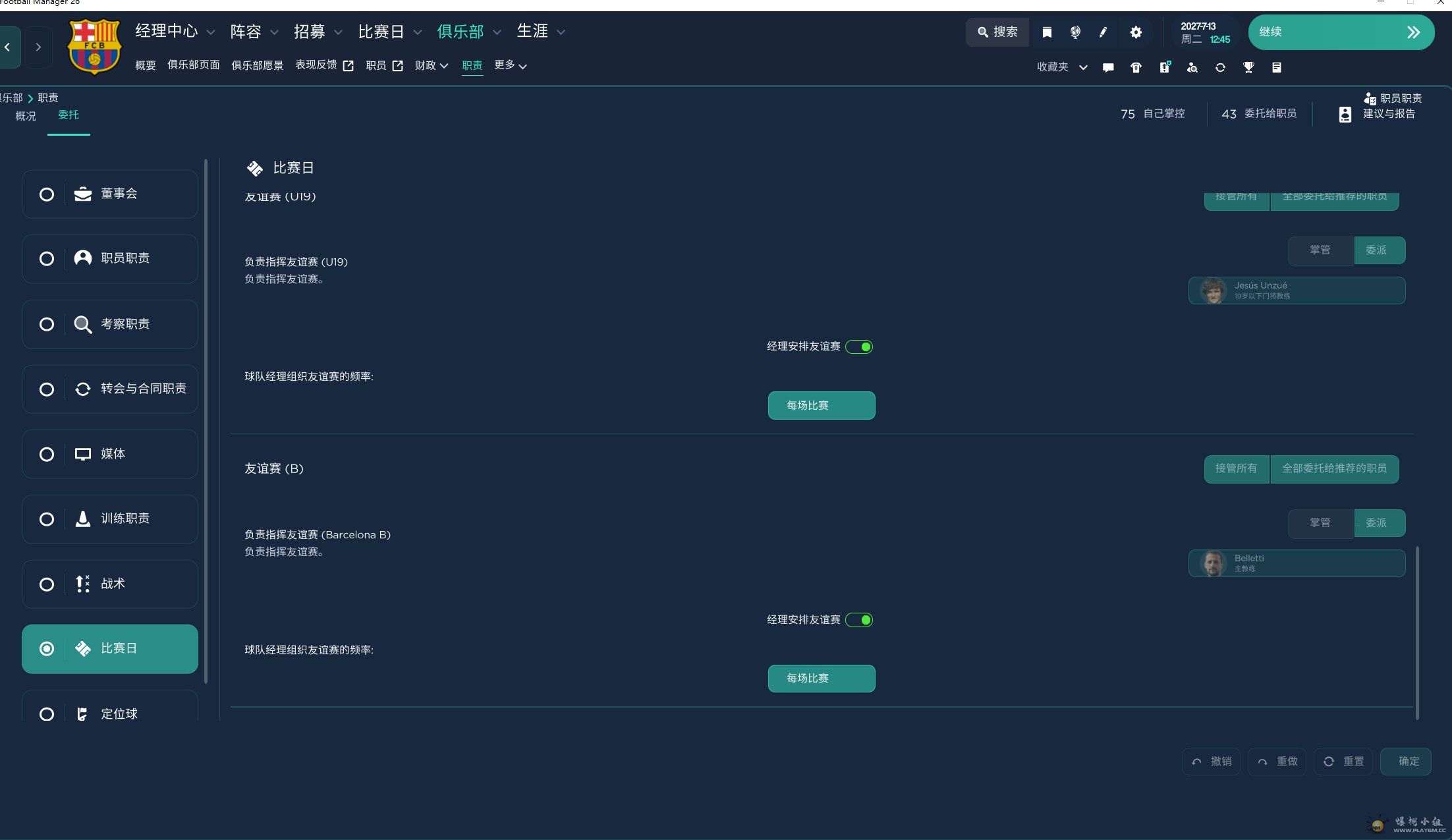Click the 搜索 search box
The height and width of the screenshot is (840, 1452).
(x=997, y=32)
